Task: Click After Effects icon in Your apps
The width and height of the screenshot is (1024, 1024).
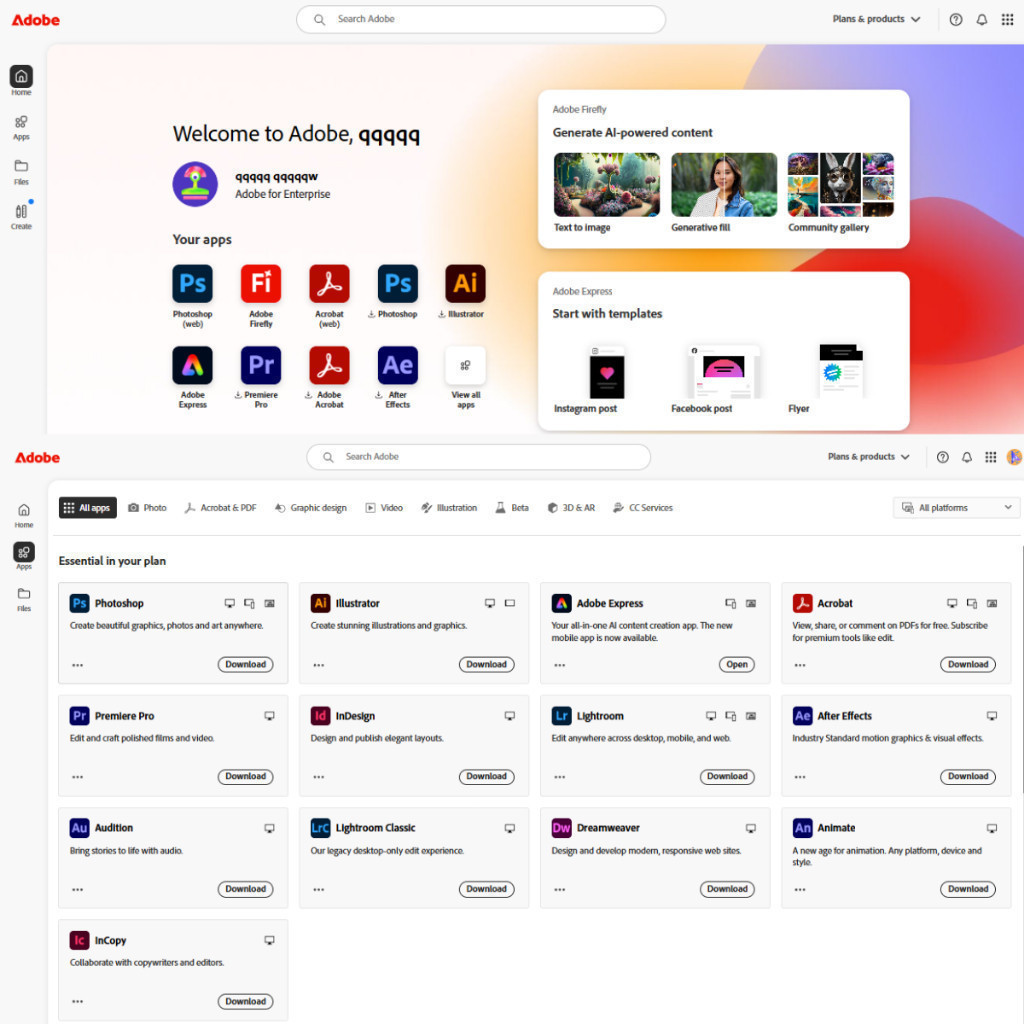Action: point(397,366)
